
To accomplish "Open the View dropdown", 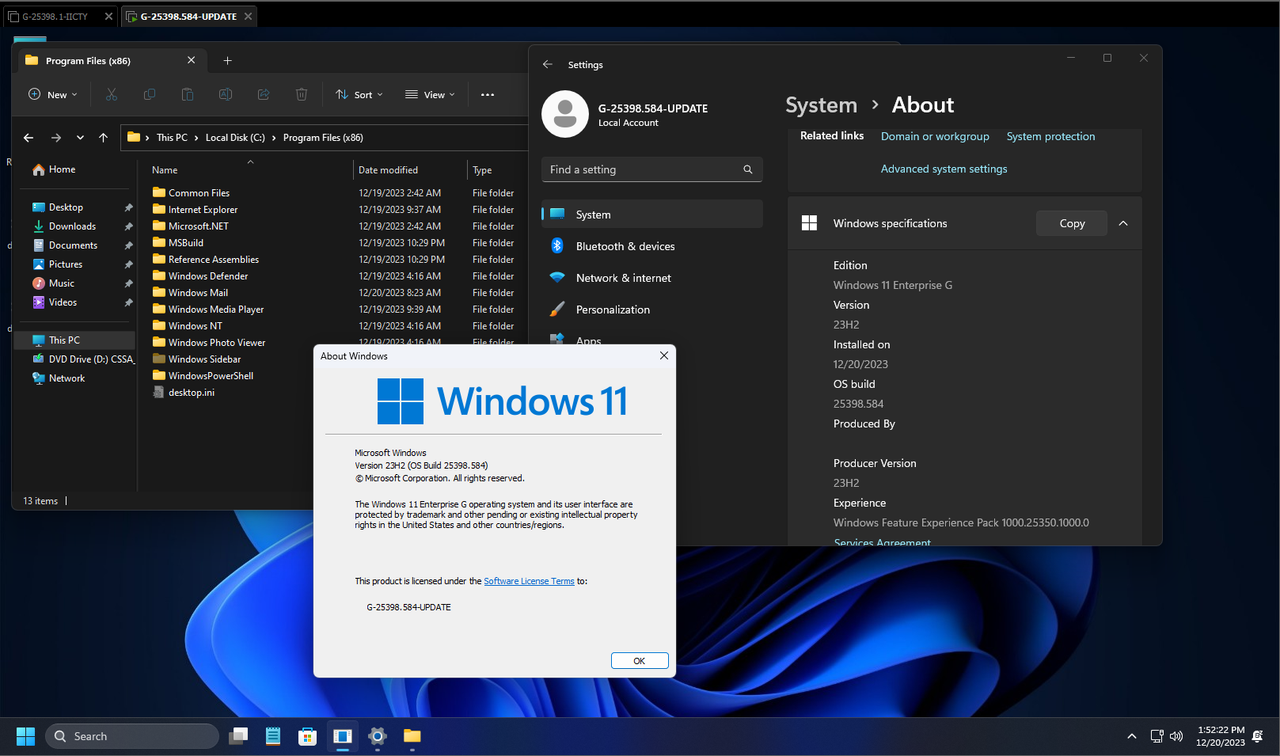I will [430, 94].
